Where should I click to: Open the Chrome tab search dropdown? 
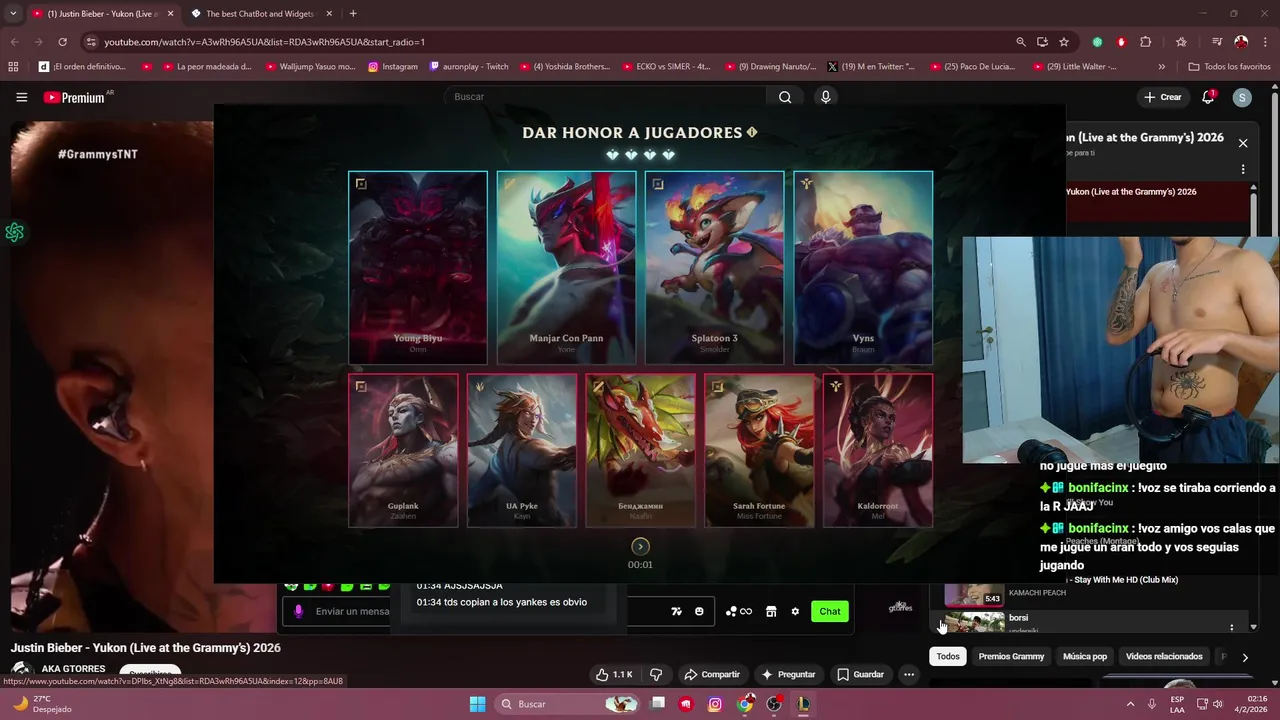[13, 14]
